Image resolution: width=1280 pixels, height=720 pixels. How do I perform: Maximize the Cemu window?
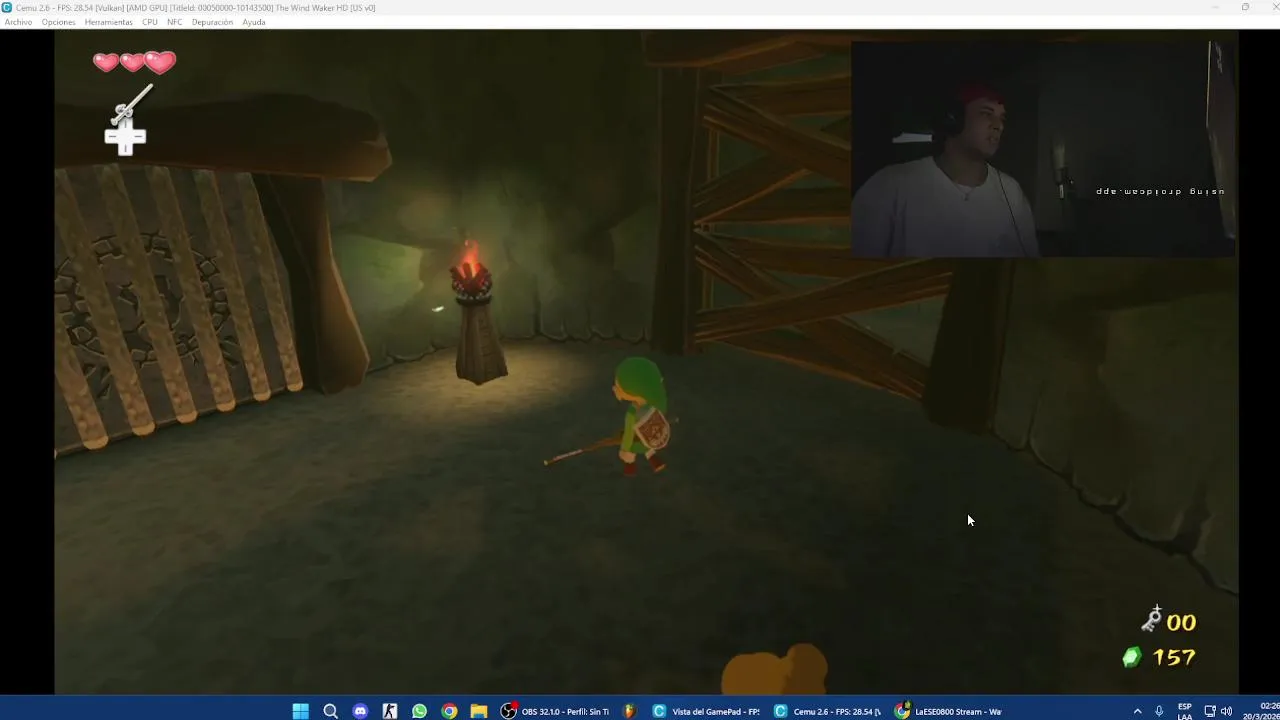pyautogui.click(x=1245, y=7)
